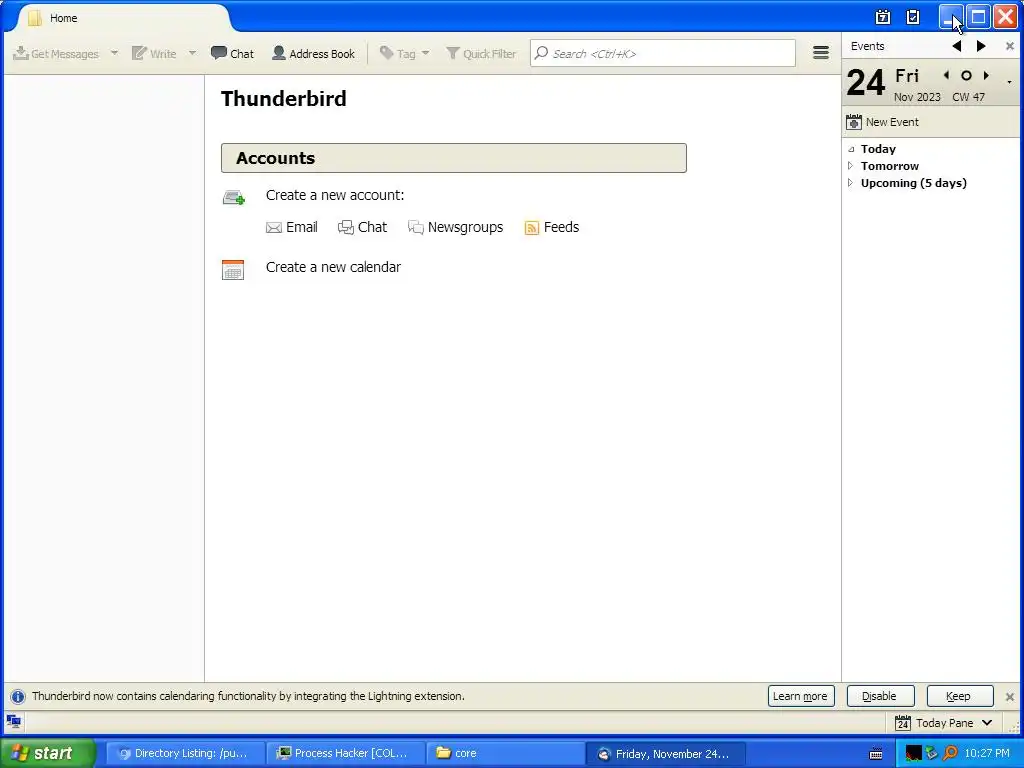Image resolution: width=1024 pixels, height=768 pixels.
Task: Switch to Directory Listing taskbar window
Action: (185, 753)
